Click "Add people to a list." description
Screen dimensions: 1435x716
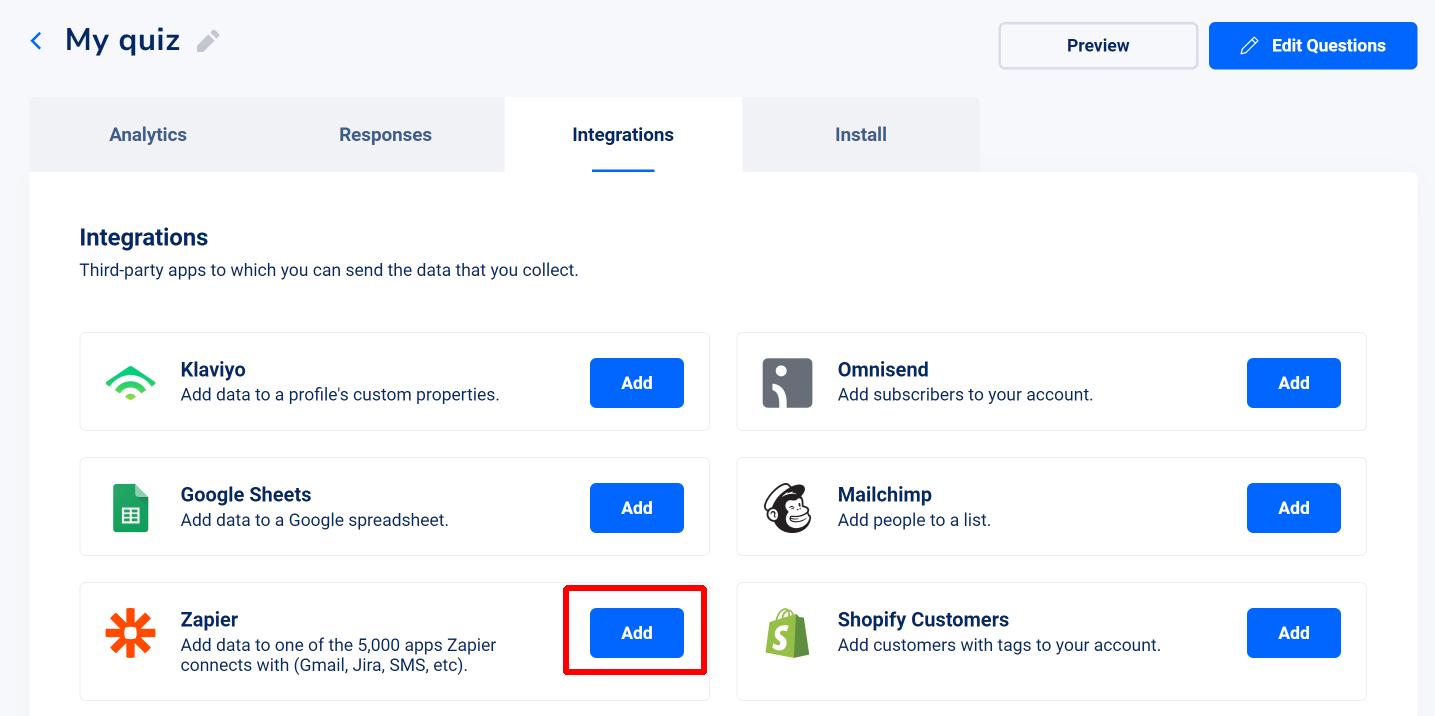tap(914, 520)
